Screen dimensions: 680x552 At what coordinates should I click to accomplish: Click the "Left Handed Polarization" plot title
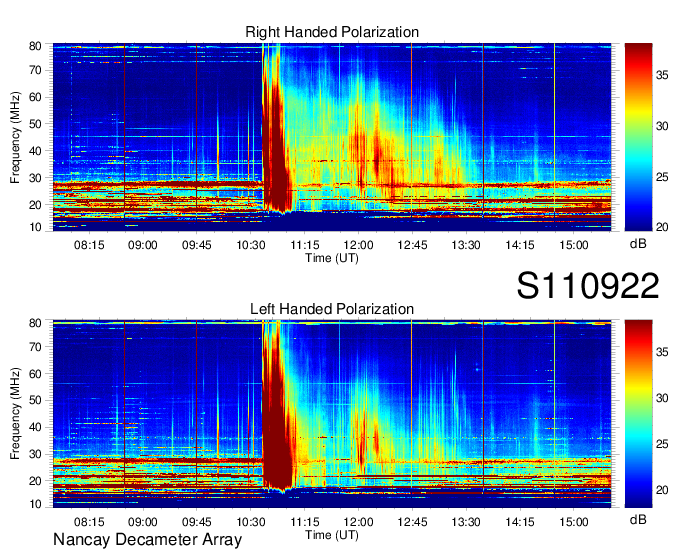click(332, 309)
